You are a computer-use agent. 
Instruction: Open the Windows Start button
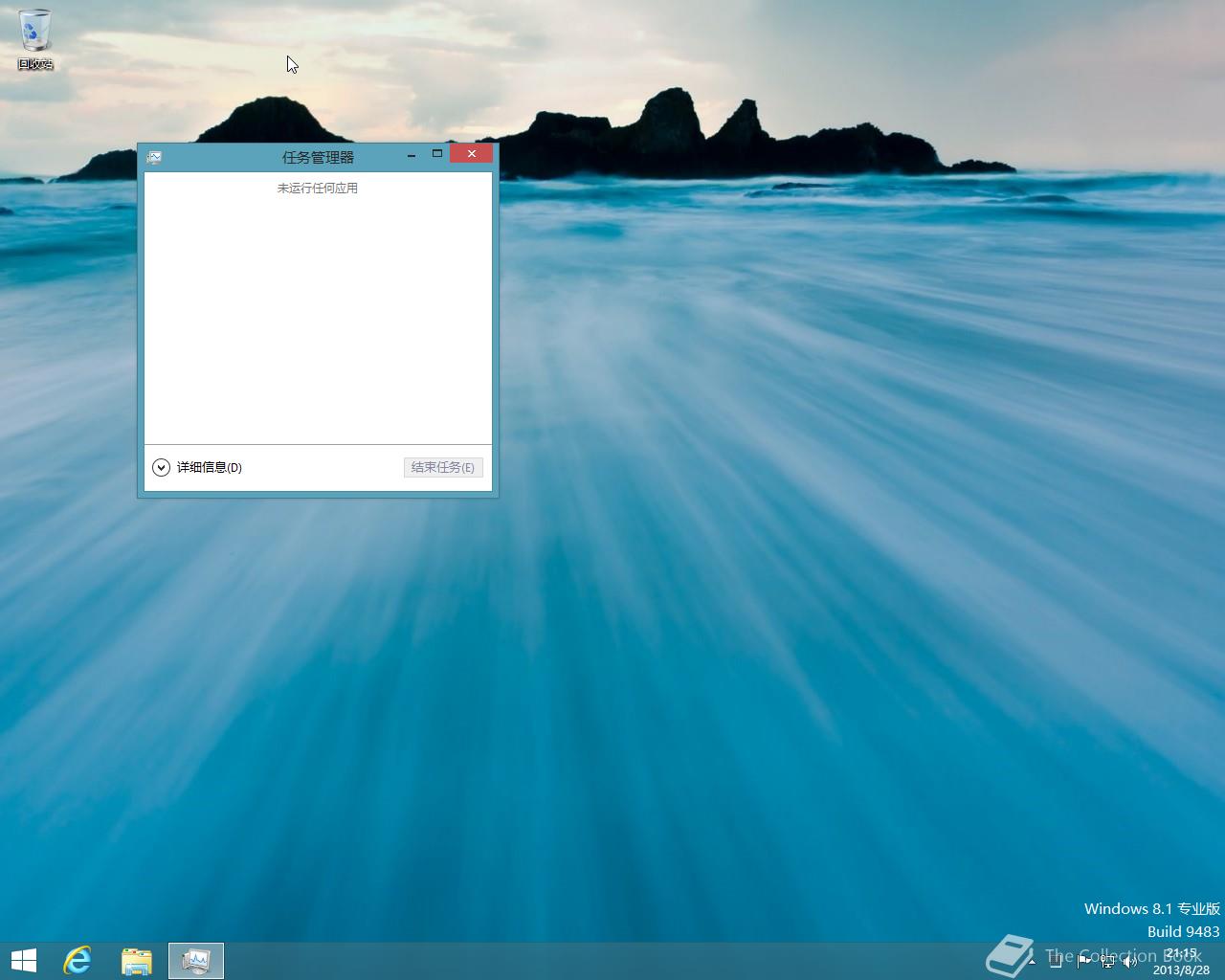pyautogui.click(x=24, y=961)
